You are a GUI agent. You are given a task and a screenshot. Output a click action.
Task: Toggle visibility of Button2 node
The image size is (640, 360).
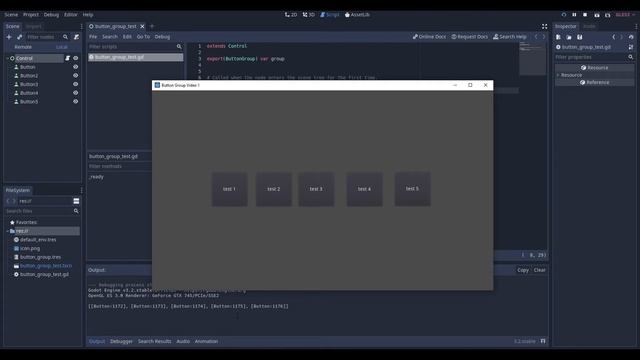tap(76, 76)
